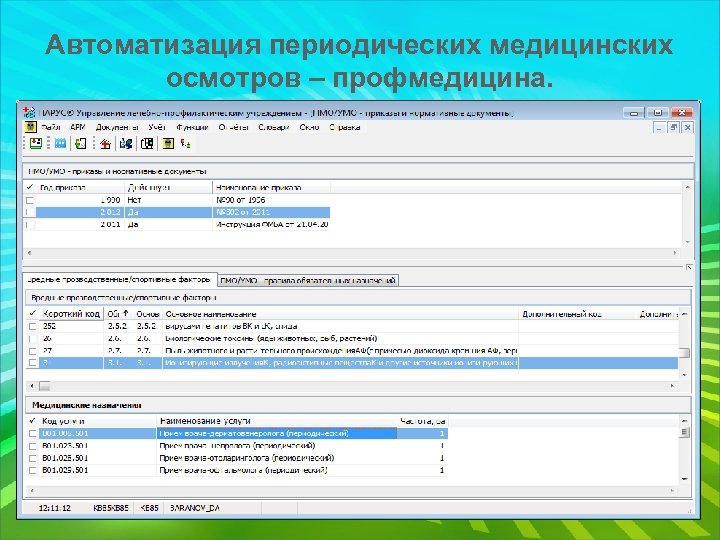720x540 pixels.
Task: Open the Учёт menu
Action: point(157,127)
